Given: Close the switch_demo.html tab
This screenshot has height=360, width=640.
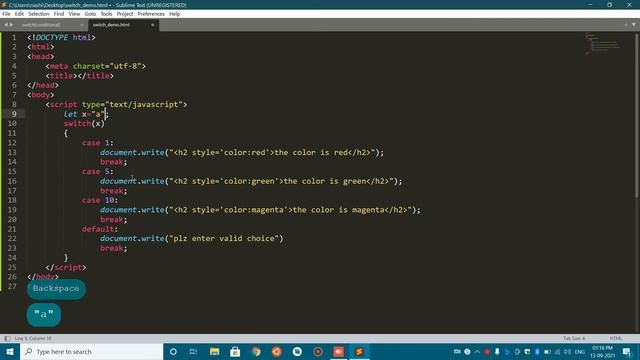Looking at the screenshot, I should pos(153,25).
